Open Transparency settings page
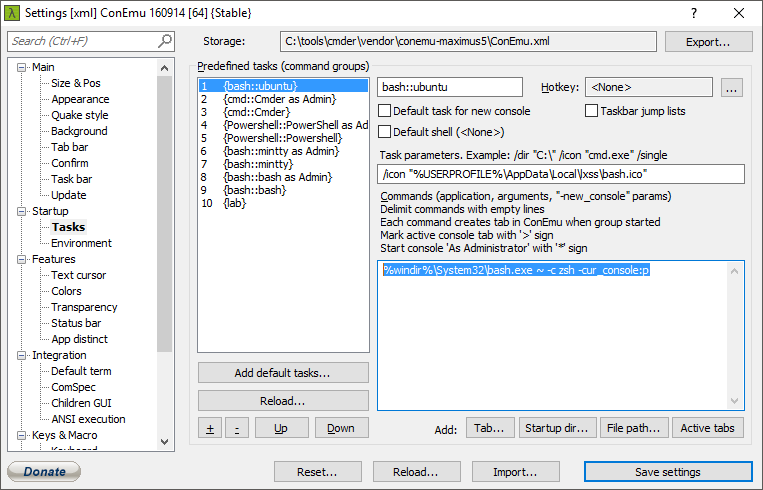The height and width of the screenshot is (490, 763). (84, 308)
